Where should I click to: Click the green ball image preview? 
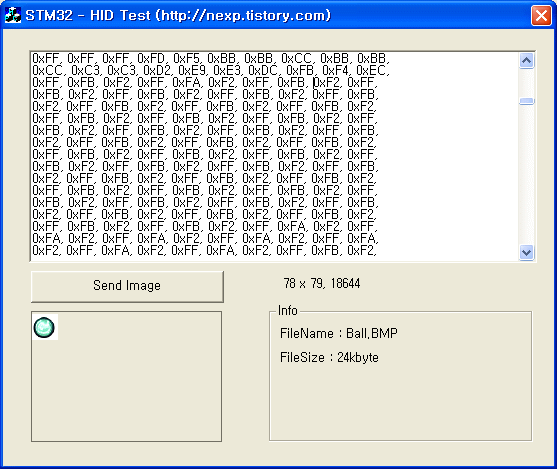(x=45, y=327)
